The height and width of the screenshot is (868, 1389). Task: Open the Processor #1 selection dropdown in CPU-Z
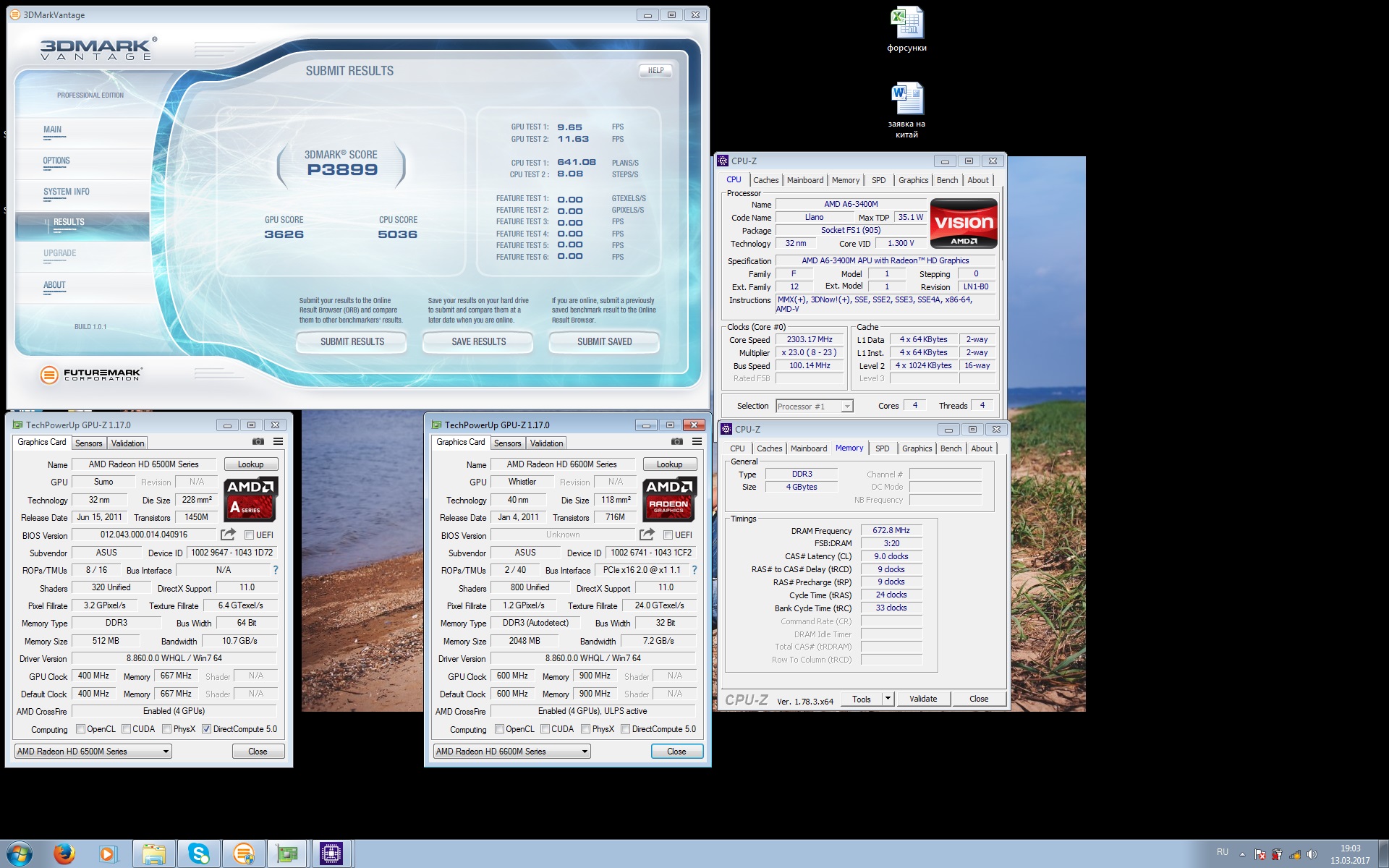[815, 407]
